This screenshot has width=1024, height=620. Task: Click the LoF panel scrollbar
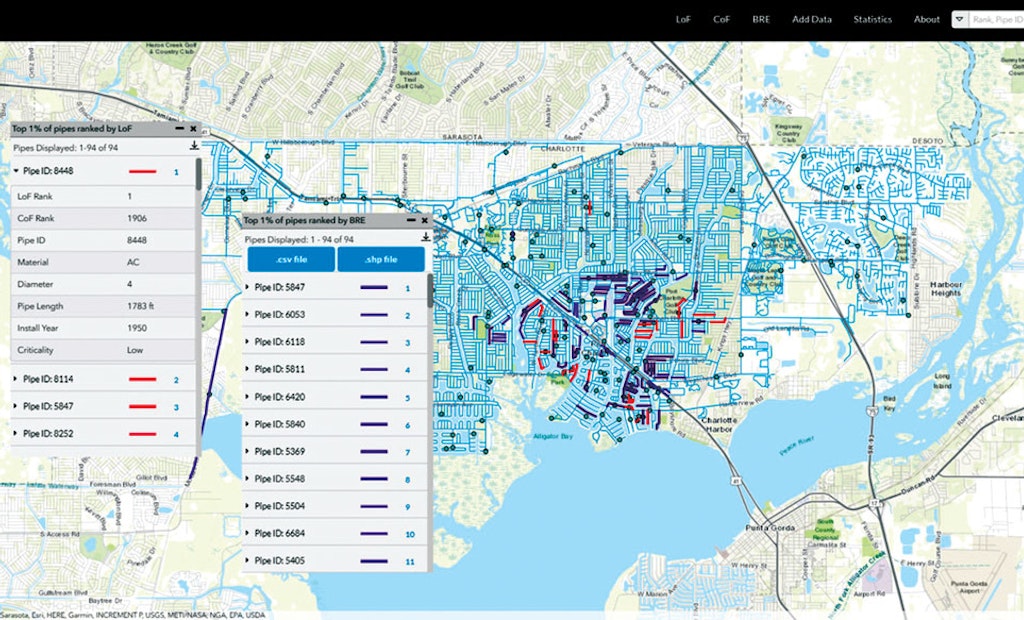click(199, 174)
